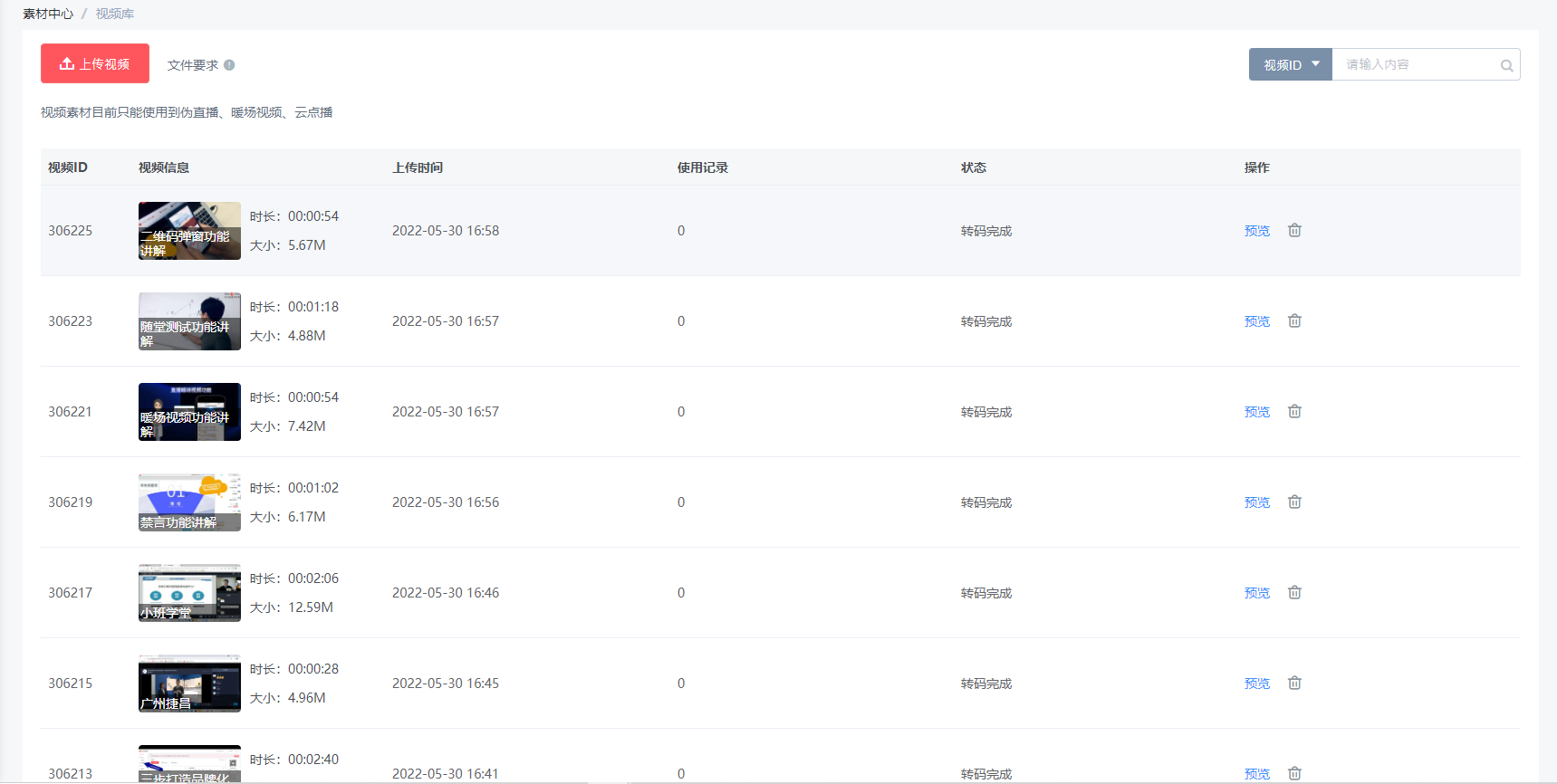
Task: Click the 上传视频 upload button
Action: [x=95, y=63]
